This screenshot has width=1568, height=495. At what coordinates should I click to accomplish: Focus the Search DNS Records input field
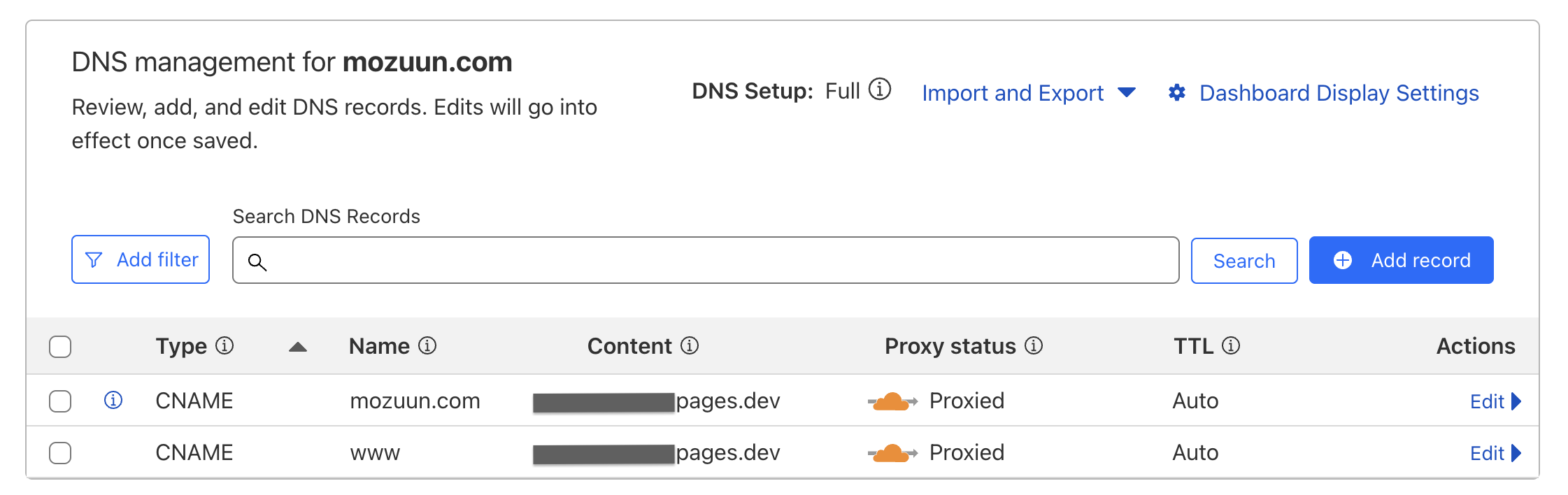[x=706, y=260]
